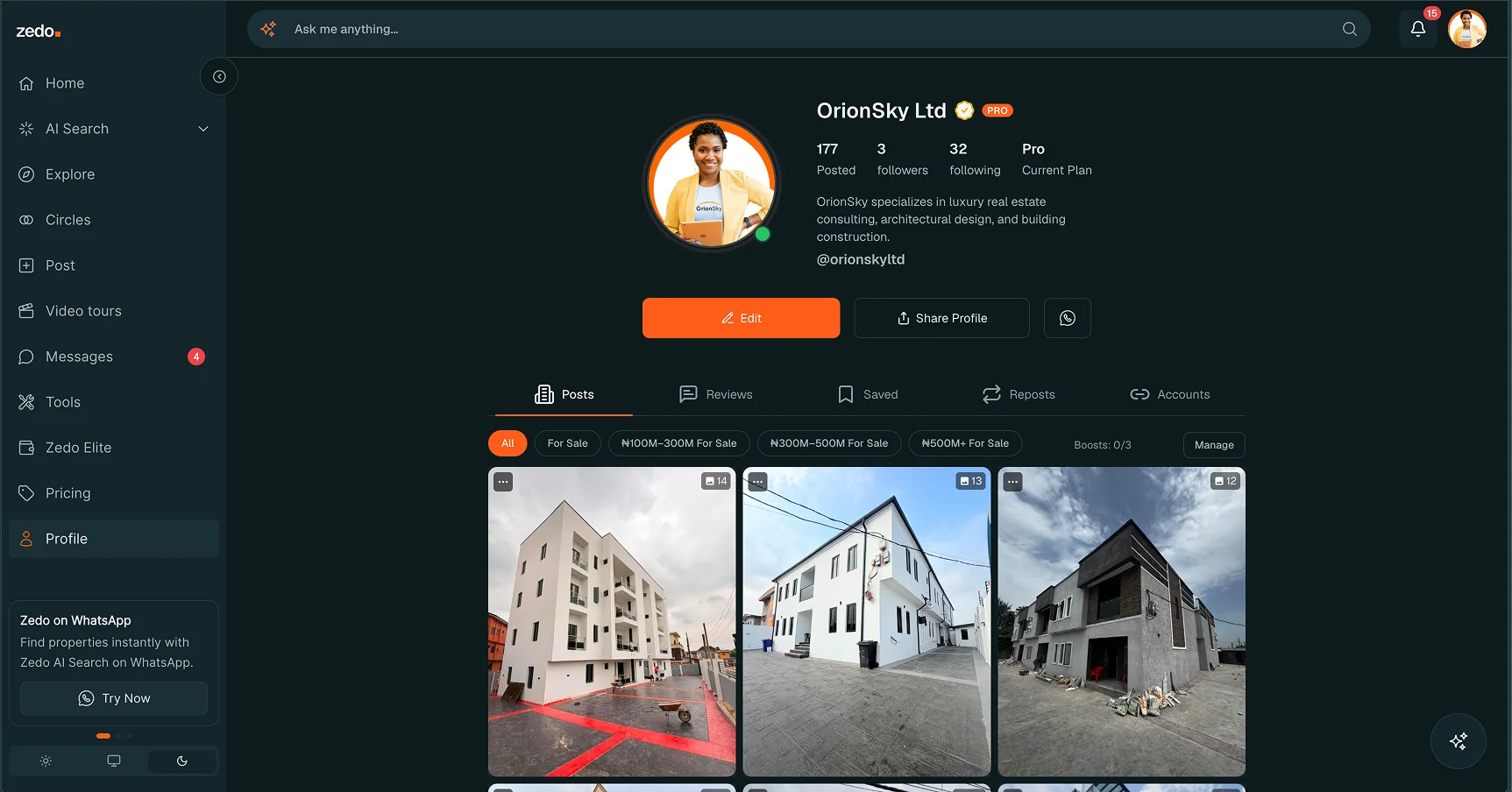Switch to system theme

coord(114,760)
